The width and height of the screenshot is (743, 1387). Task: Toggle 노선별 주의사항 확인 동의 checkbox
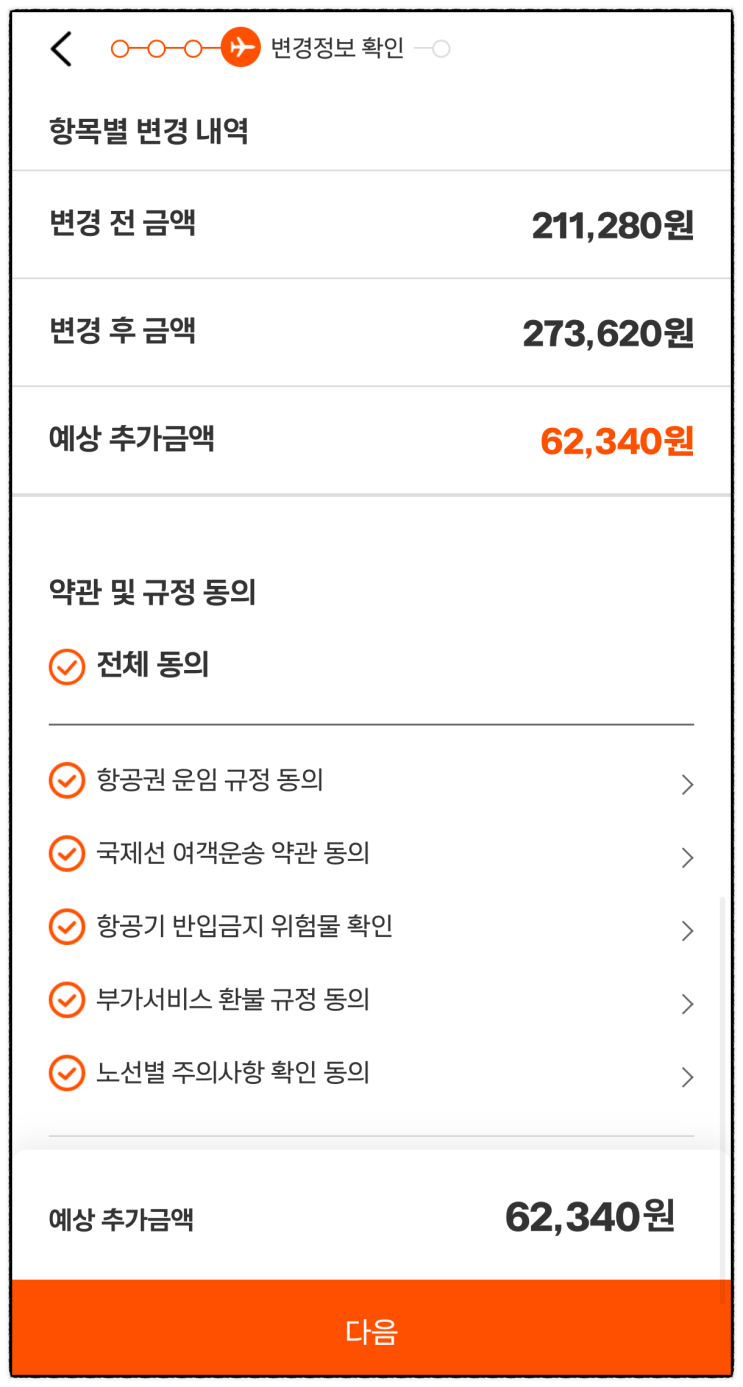click(67, 1073)
